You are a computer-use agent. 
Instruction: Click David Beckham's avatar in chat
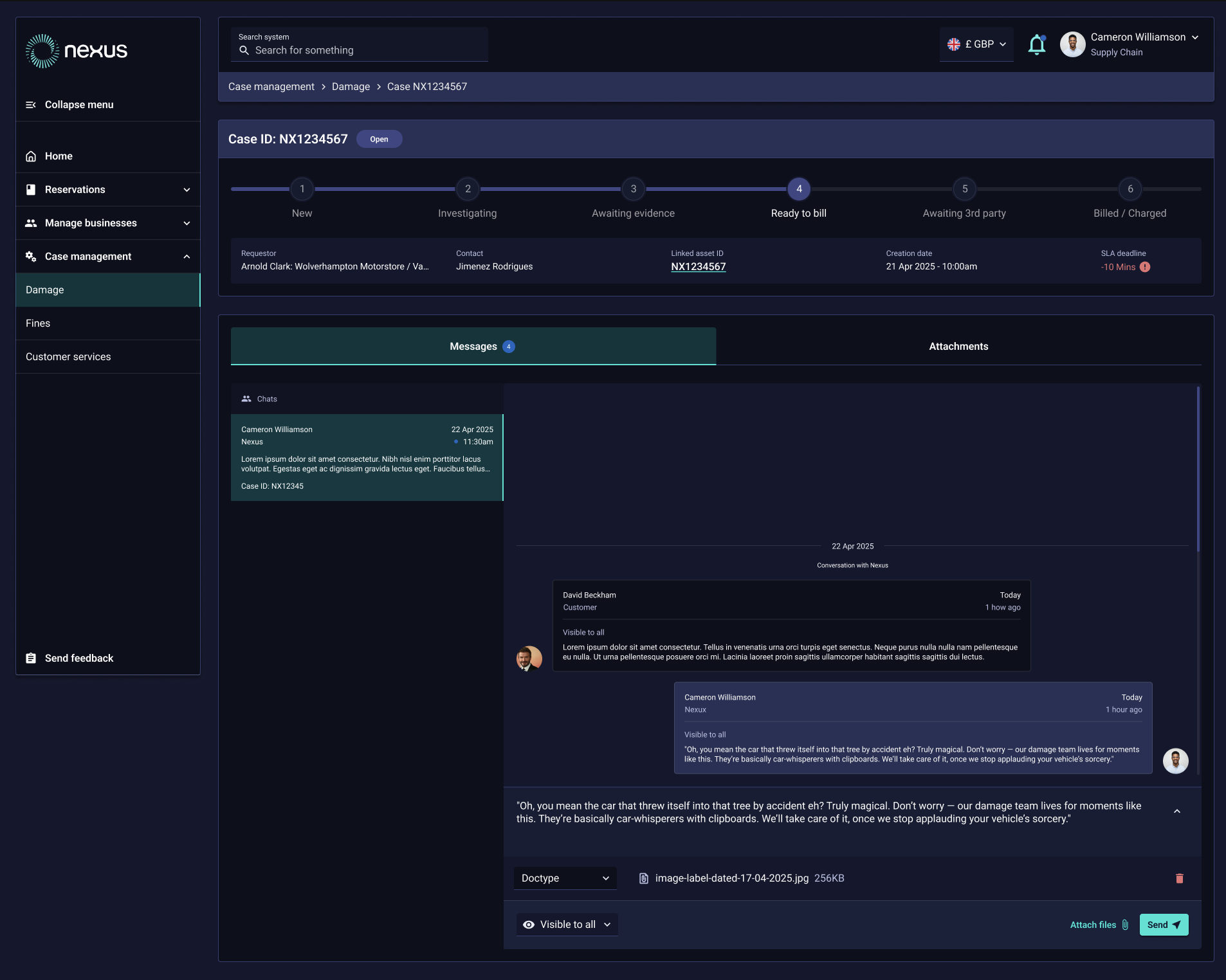click(529, 658)
